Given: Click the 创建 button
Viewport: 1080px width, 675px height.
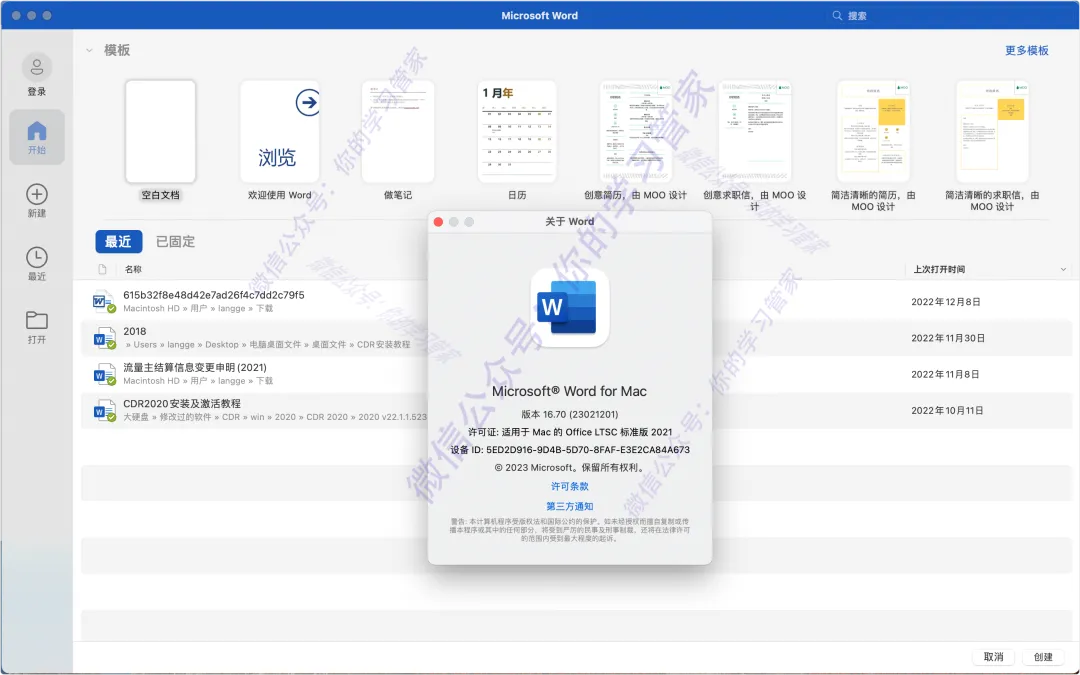Looking at the screenshot, I should 1043,656.
